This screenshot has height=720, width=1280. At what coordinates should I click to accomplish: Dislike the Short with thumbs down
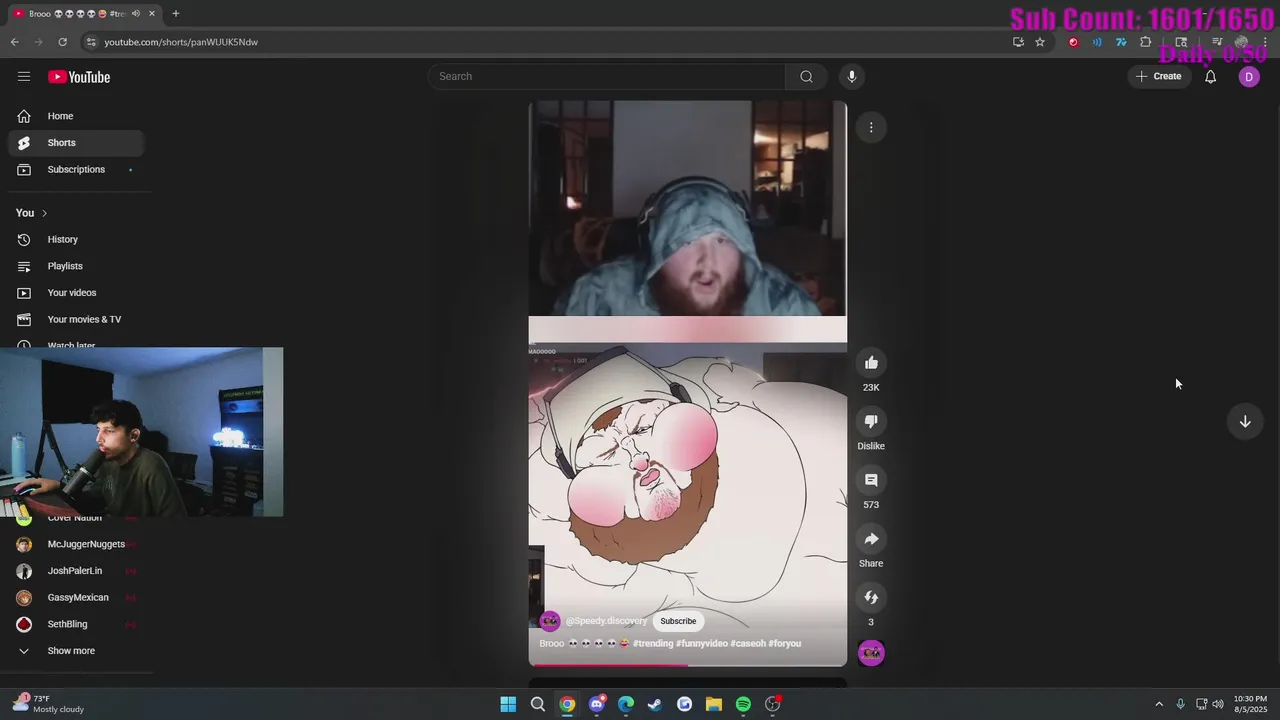(871, 422)
